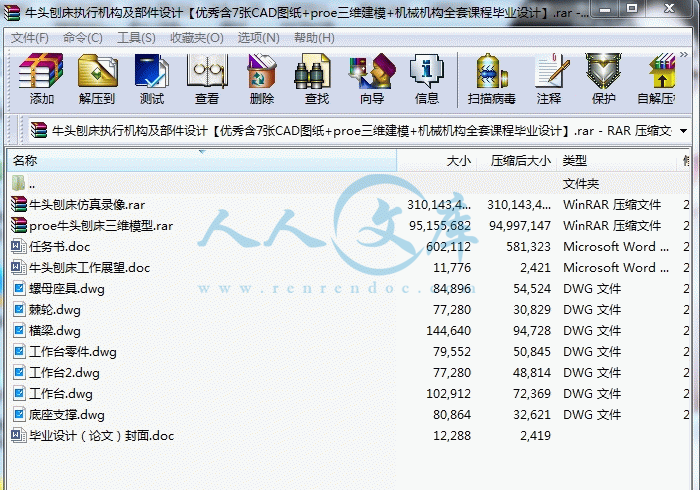Click packed size value 94,997,147
This screenshot has height=490, width=700.
tap(520, 225)
